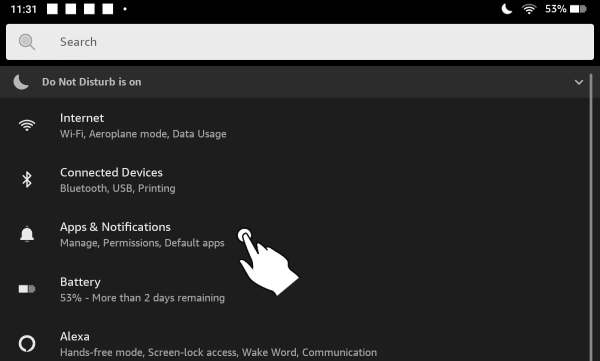
Task: Click the Bluetooth icon beside Connected Devices
Action: click(27, 180)
